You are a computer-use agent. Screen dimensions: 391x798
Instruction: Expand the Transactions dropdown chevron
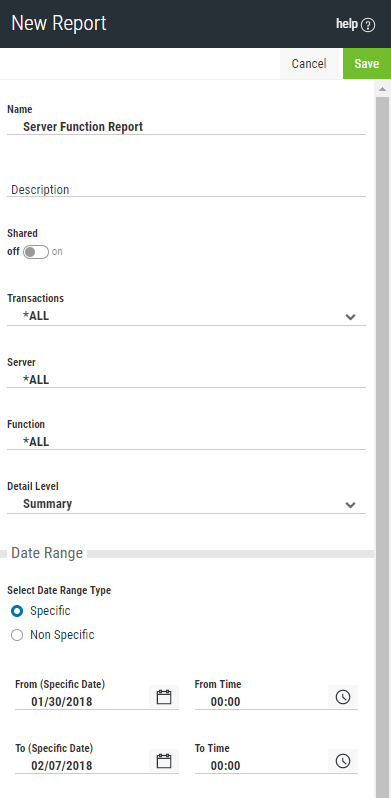[x=350, y=317]
